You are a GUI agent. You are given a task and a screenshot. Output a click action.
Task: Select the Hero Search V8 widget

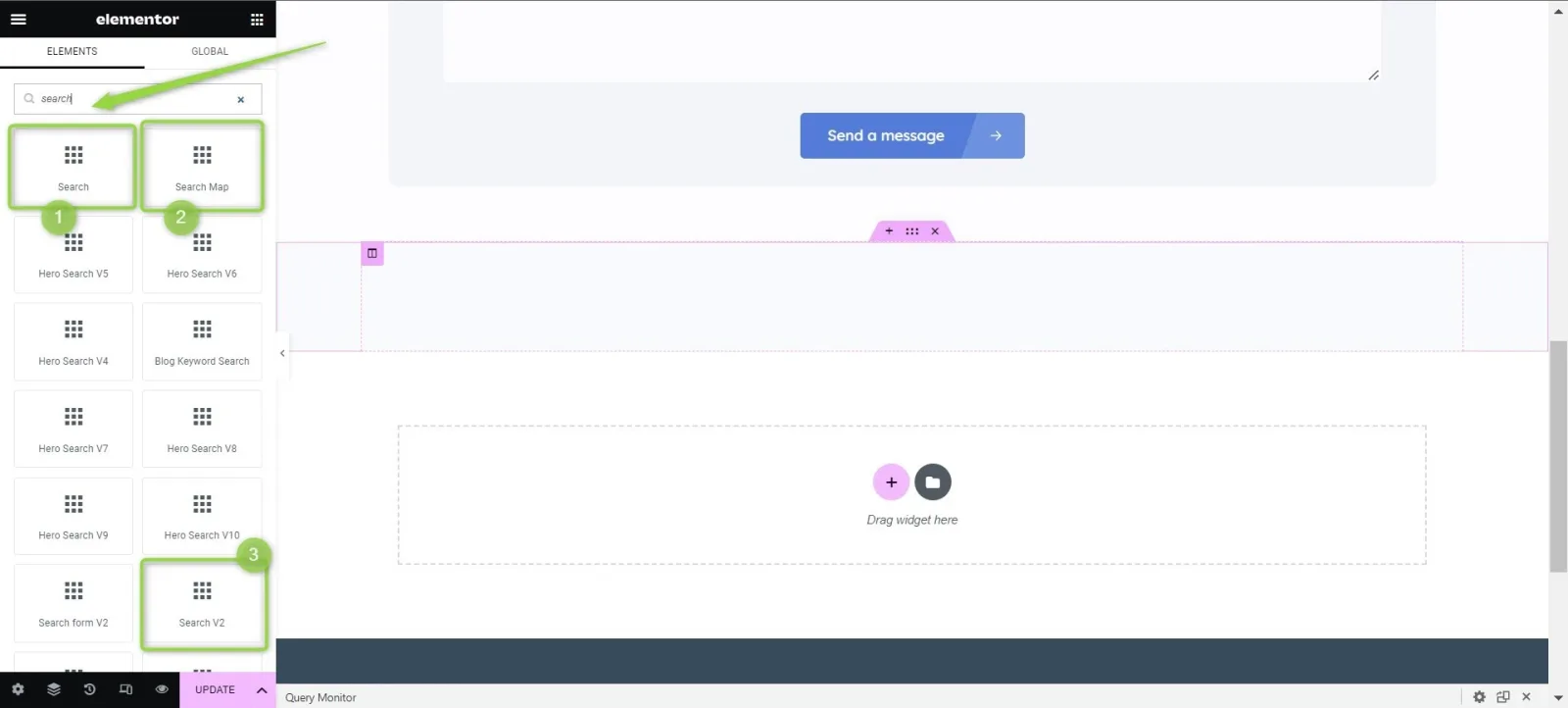coord(202,429)
